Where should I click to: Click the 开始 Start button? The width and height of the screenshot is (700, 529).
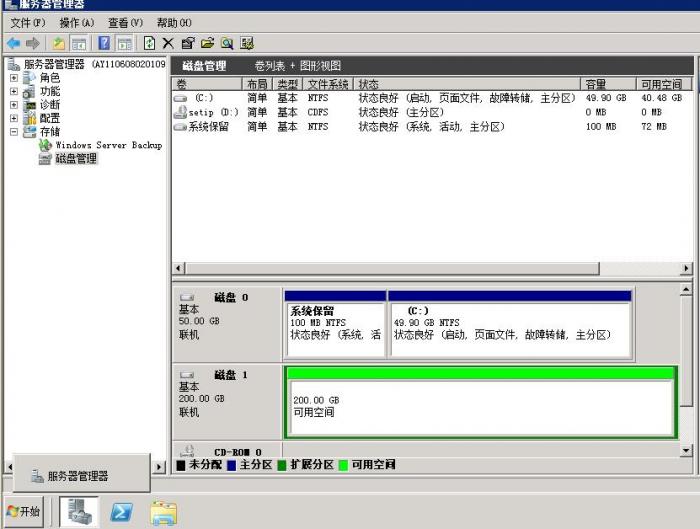[24, 511]
